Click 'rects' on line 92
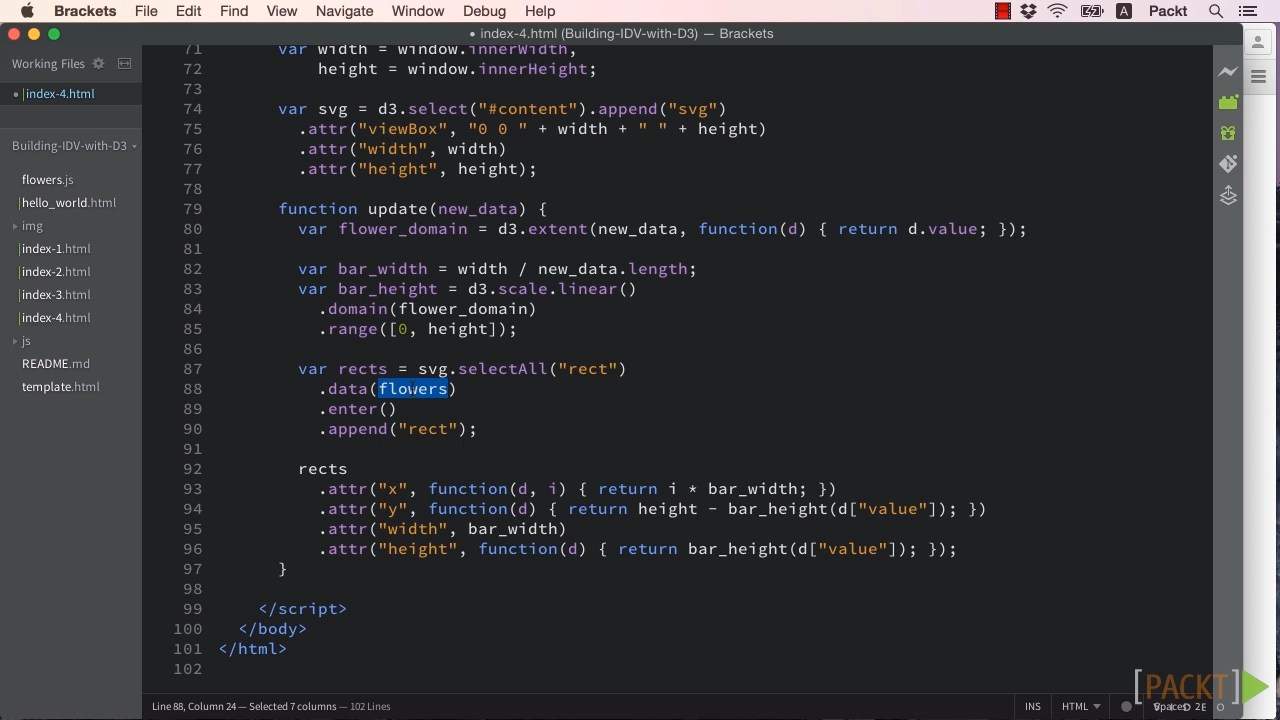Screen dimensions: 1280x720 (x=323, y=469)
